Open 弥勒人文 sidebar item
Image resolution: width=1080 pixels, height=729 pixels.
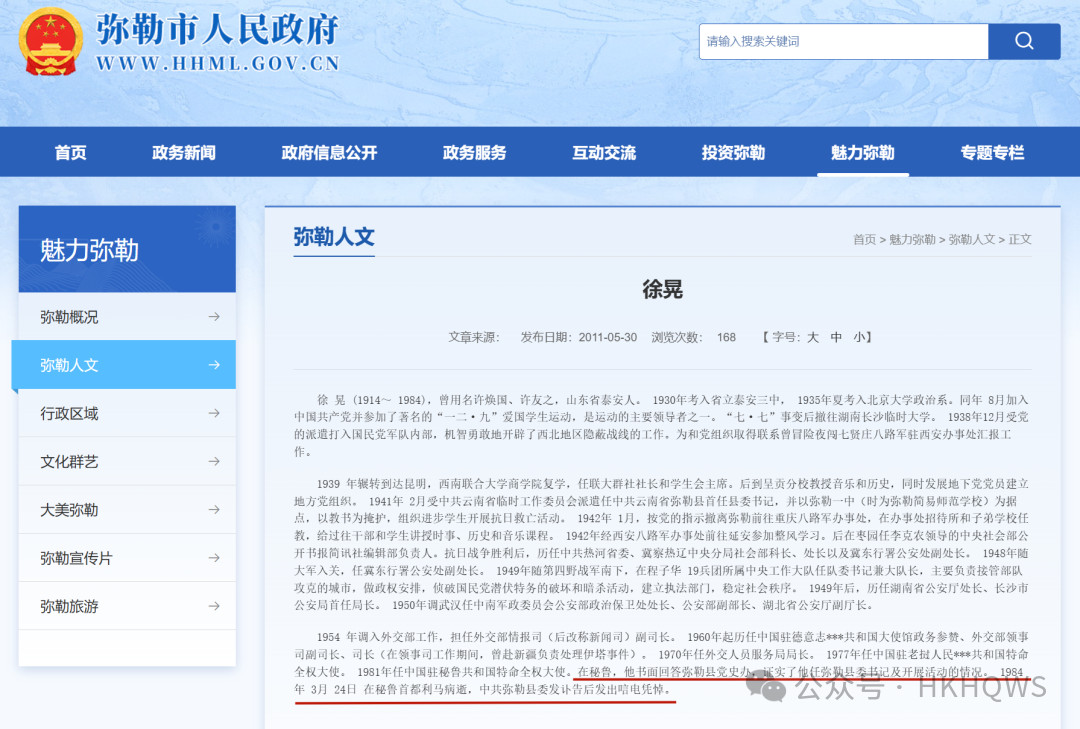123,365
